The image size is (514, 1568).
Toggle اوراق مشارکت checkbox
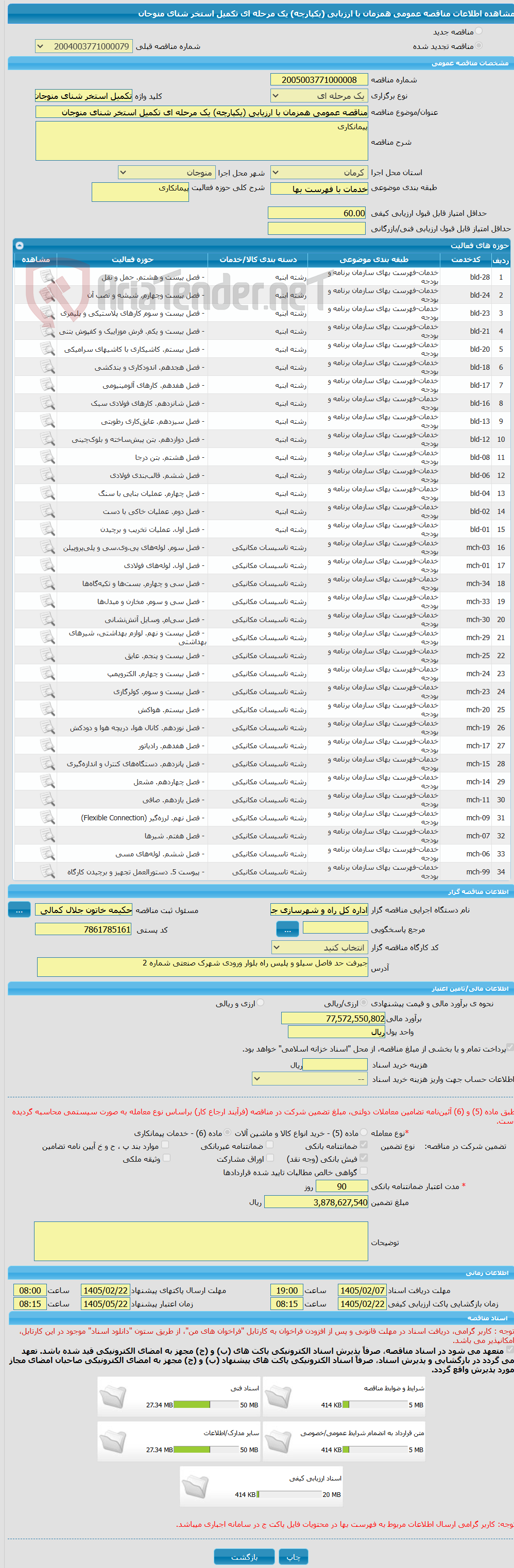[x=270, y=1158]
